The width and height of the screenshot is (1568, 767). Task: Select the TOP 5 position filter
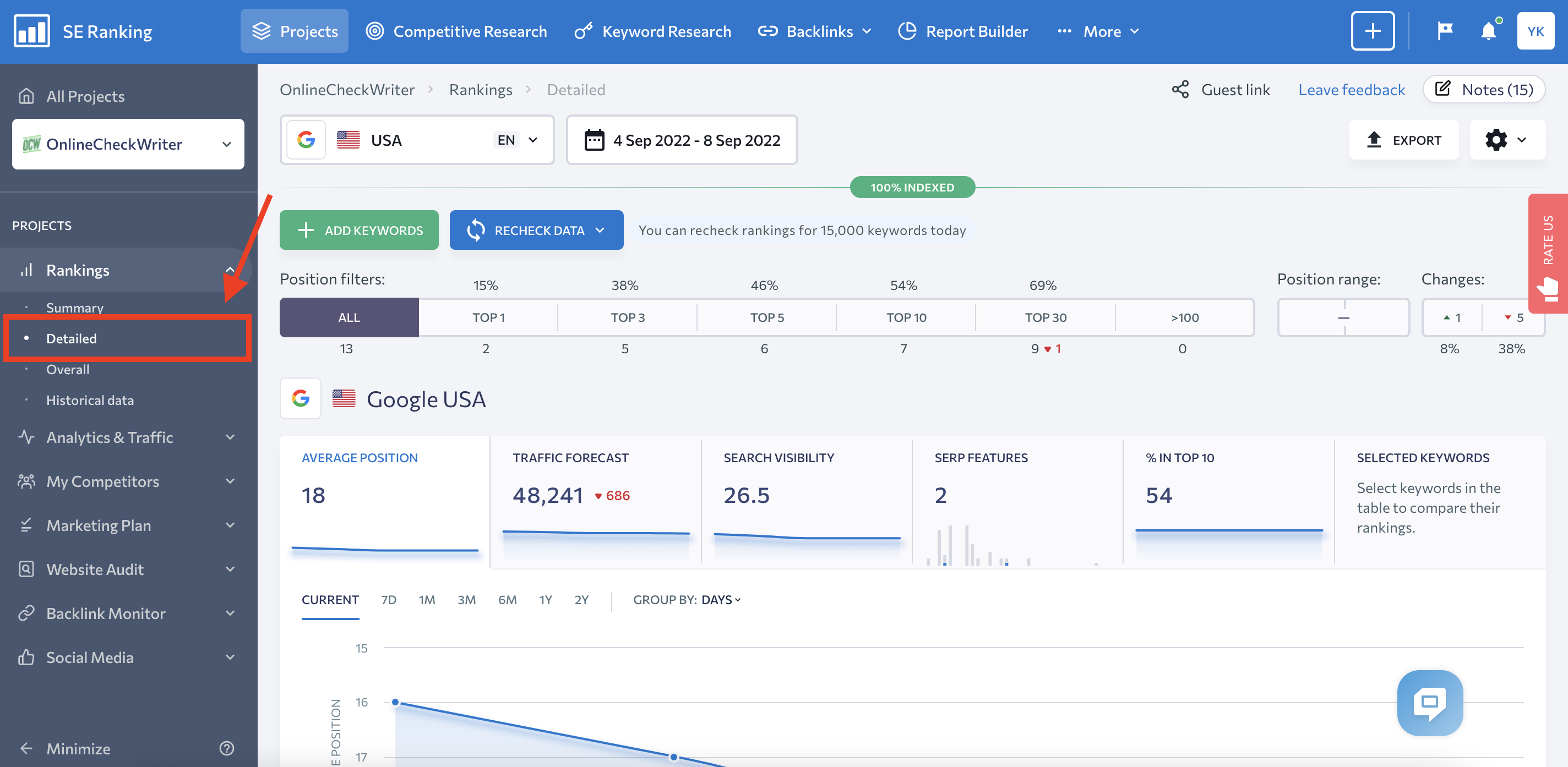767,317
